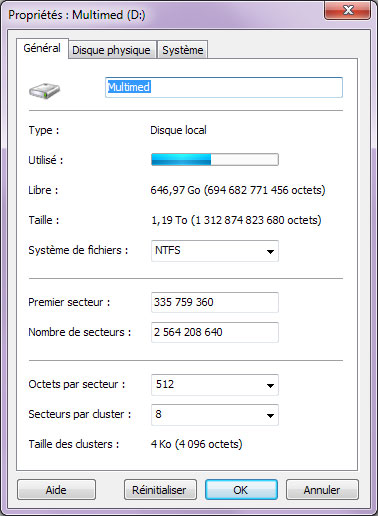Click the size value 1,19 To
Screen dimensions: 378x516
(x=236, y=220)
